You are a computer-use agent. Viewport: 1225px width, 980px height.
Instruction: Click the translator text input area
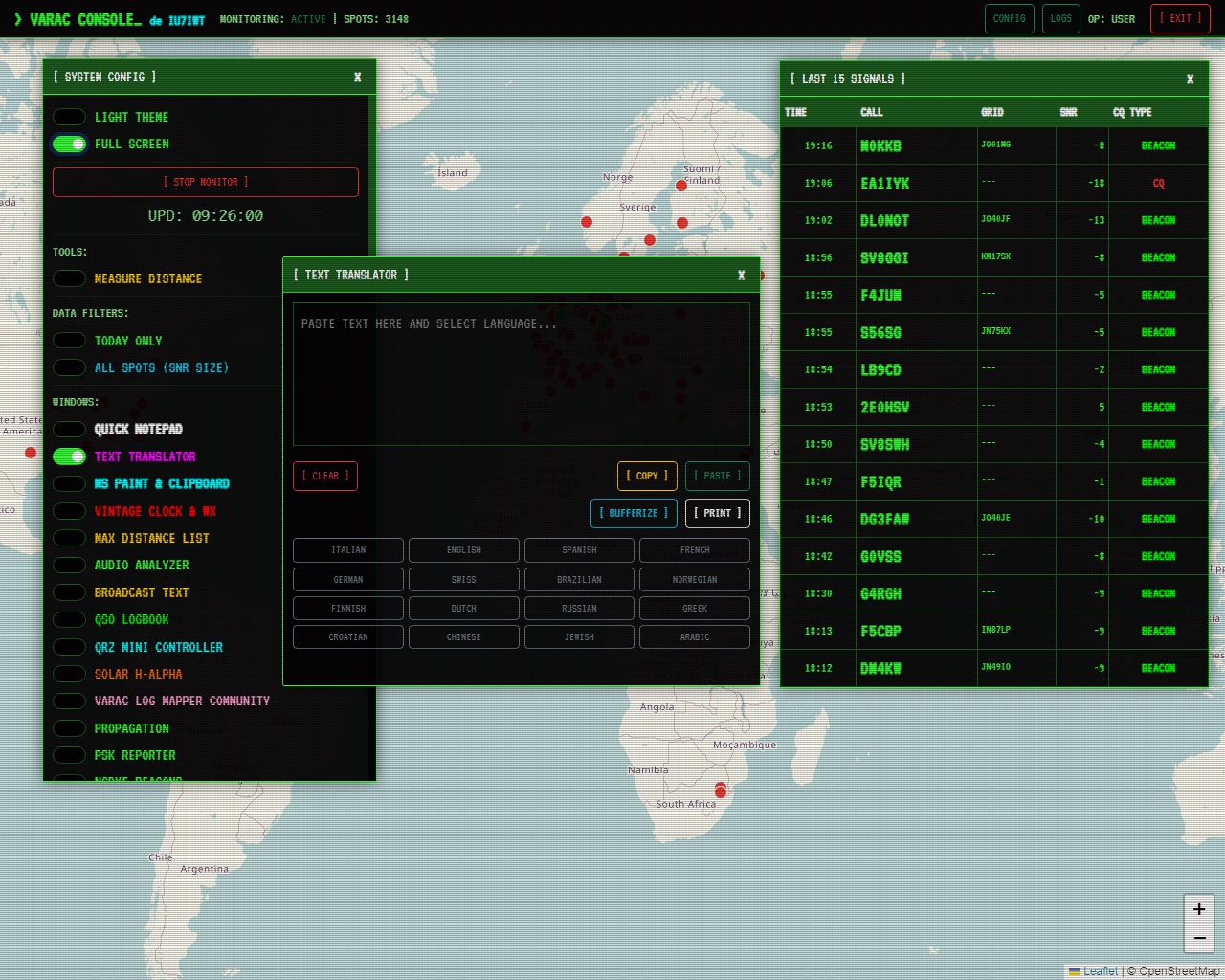[x=521, y=374]
